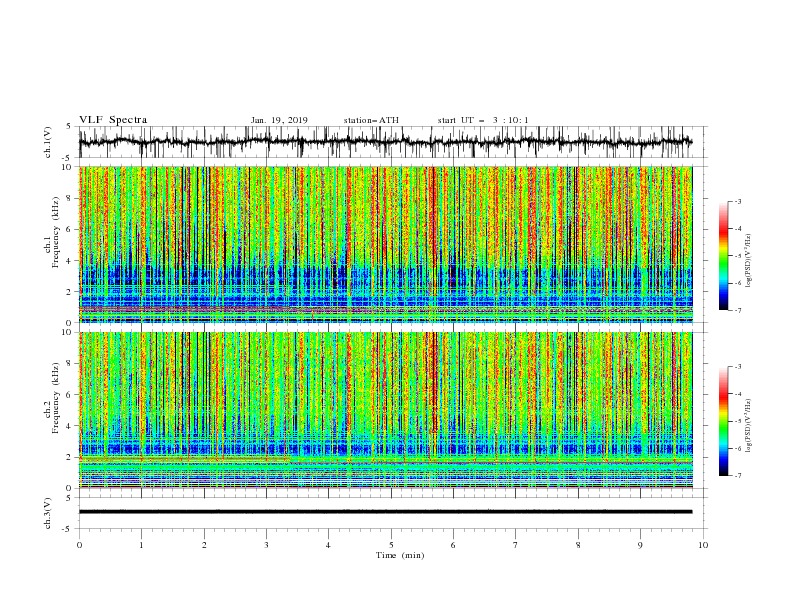The width and height of the screenshot is (792, 612).
Task: Click the "VLF Spectra" title text
Action: (x=113, y=120)
